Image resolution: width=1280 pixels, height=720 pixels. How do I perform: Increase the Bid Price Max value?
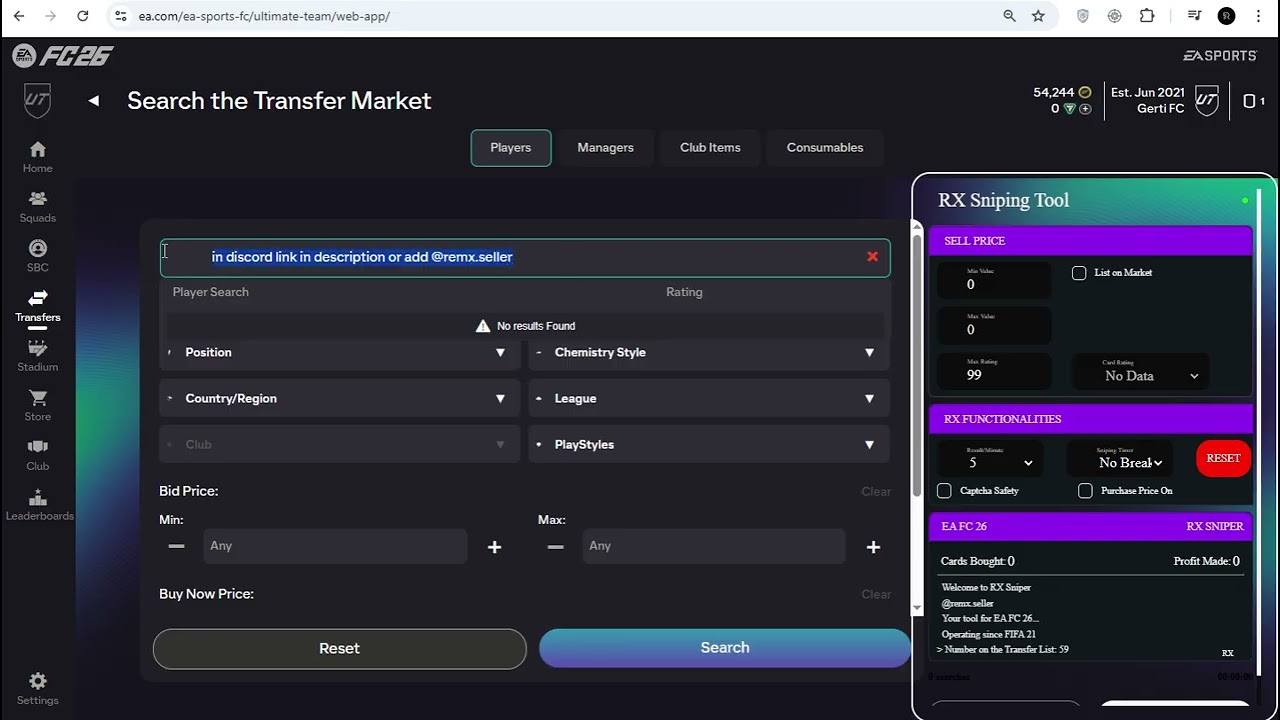(x=873, y=547)
